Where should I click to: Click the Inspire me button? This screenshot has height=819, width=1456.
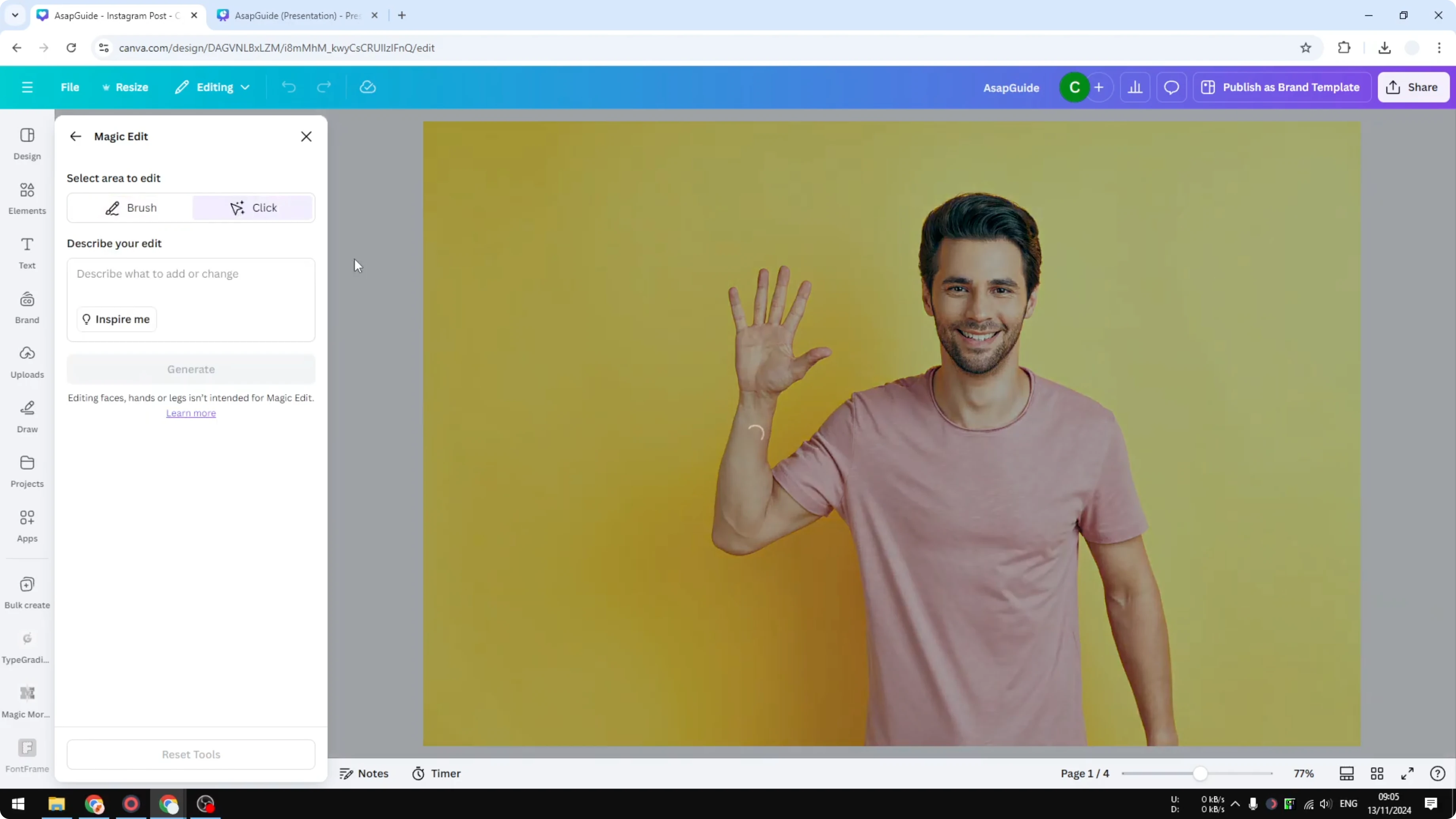[x=116, y=319]
